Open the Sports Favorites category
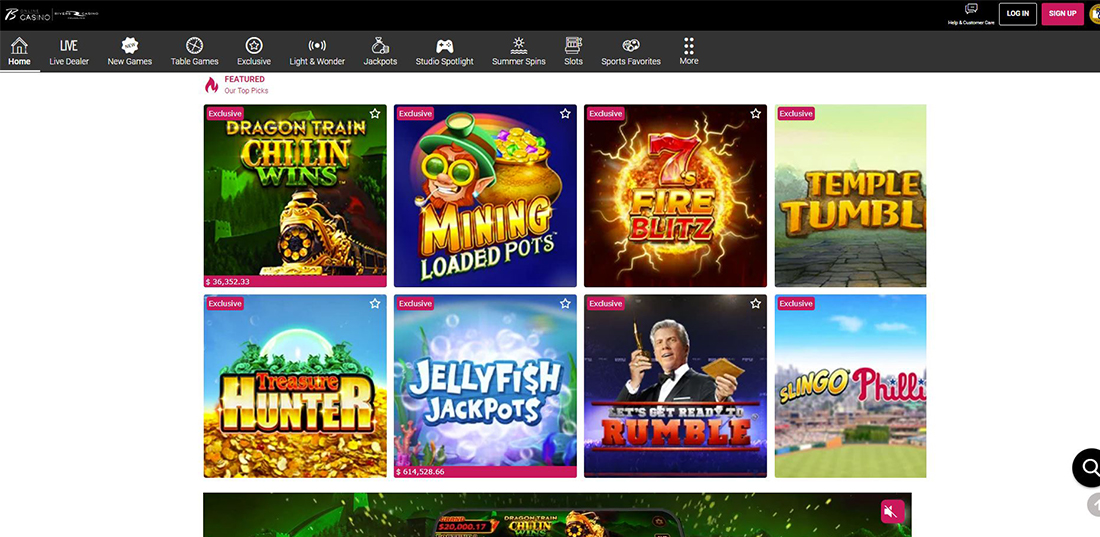Viewport: 1100px width, 537px height. pos(631,52)
